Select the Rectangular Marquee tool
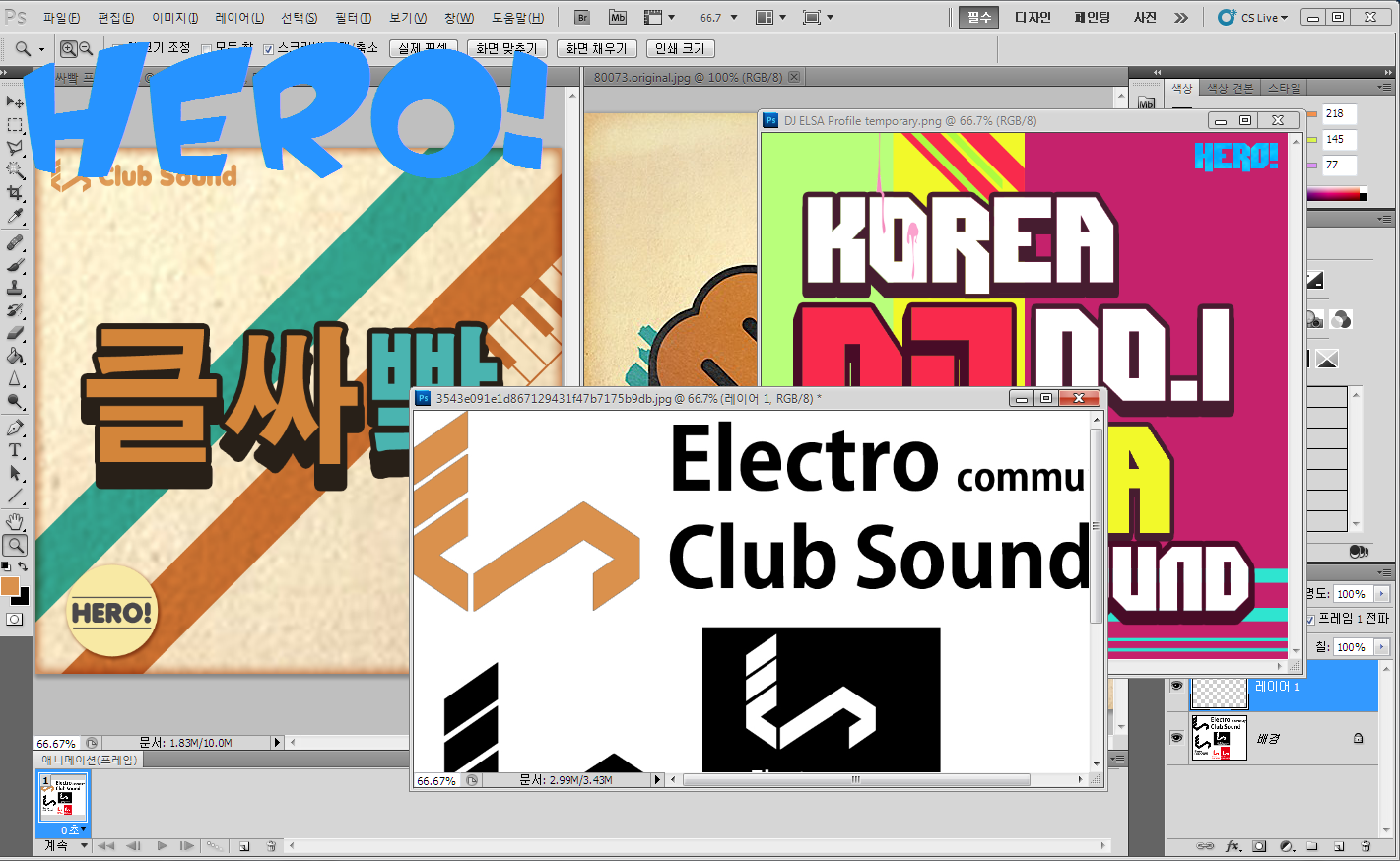Screen dimensions: 1400x861 [x=15, y=125]
